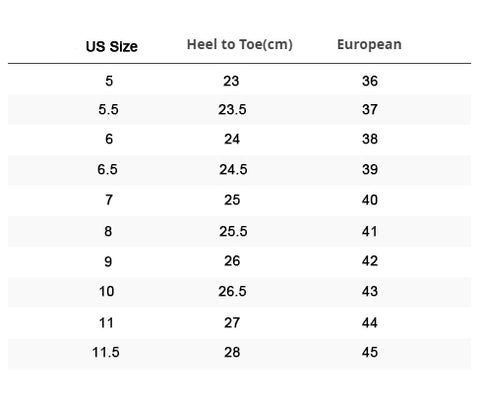The width and height of the screenshot is (480, 393).
Task: Select US size 5 cell
Action: 109,81
